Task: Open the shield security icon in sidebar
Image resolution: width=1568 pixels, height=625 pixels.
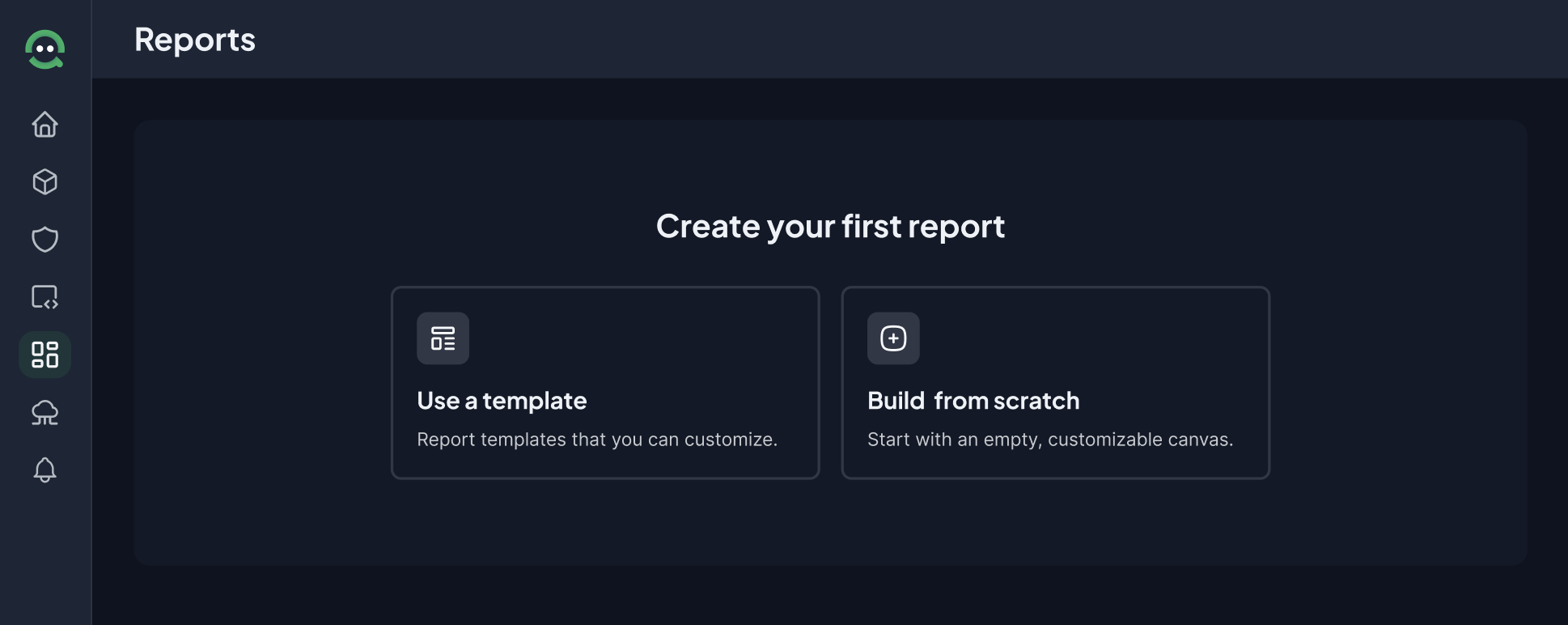Action: click(x=45, y=240)
